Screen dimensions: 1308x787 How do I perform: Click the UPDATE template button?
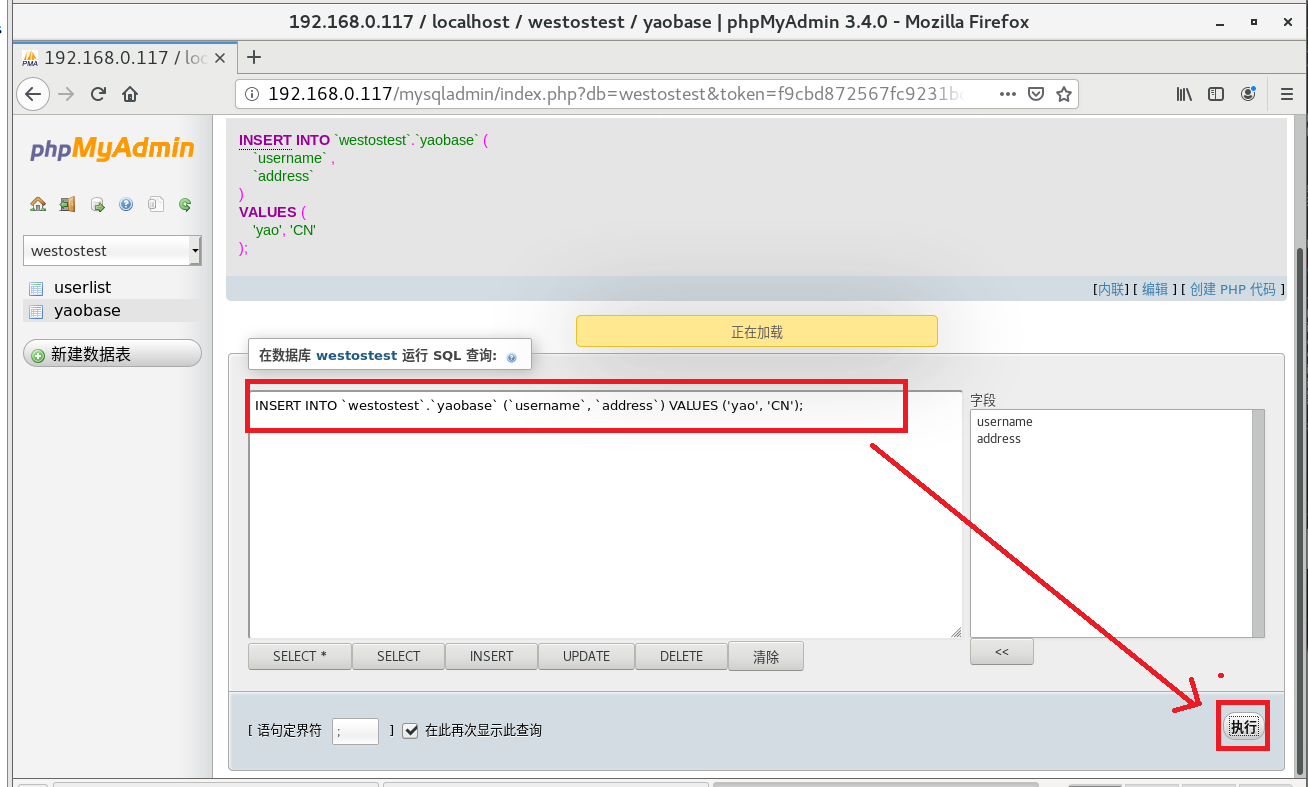click(x=586, y=656)
